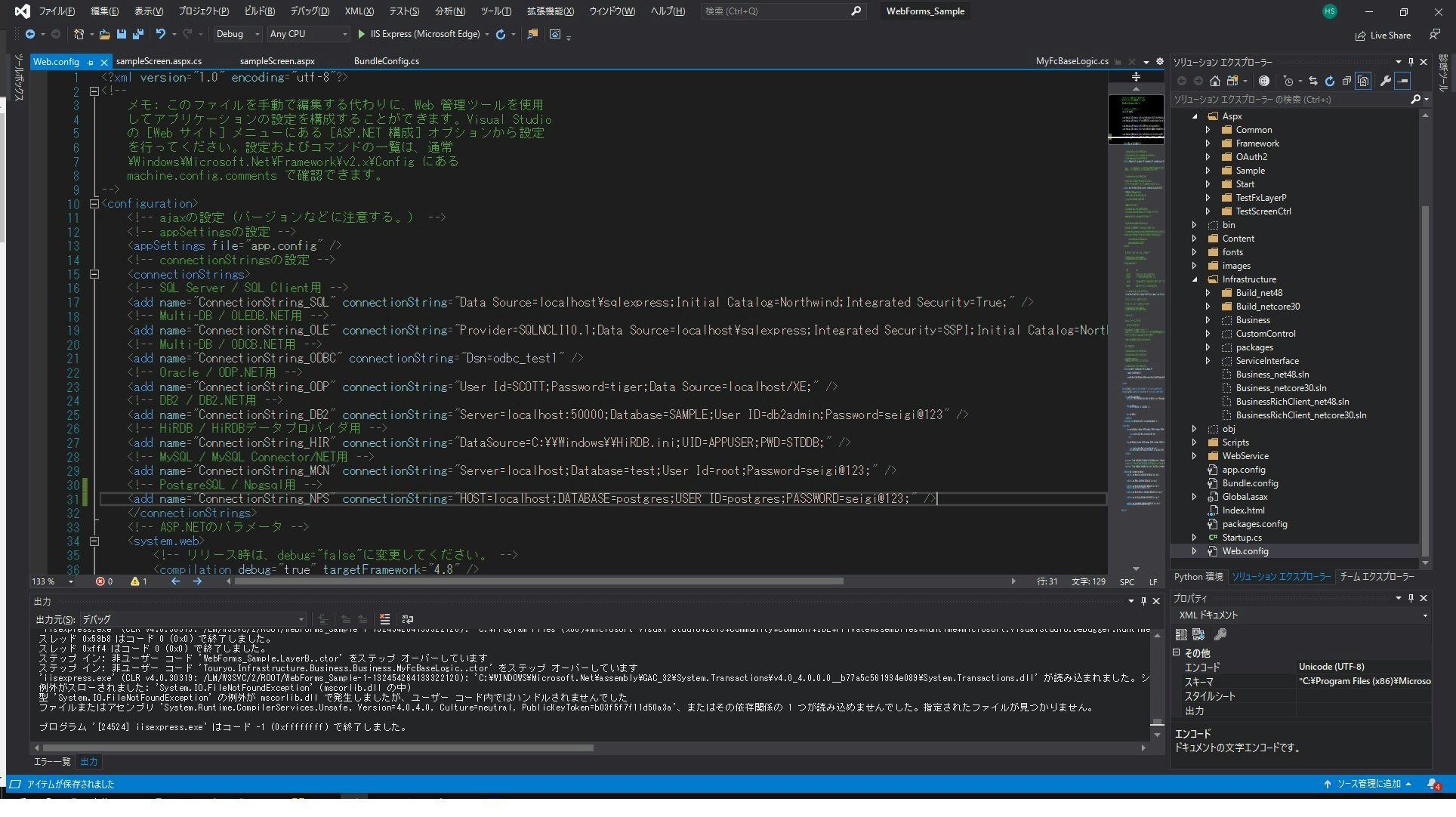Viewport: 1456px width, 817px height.
Task: Toggle Show All Files in Solution Explorer
Action: 1363,81
